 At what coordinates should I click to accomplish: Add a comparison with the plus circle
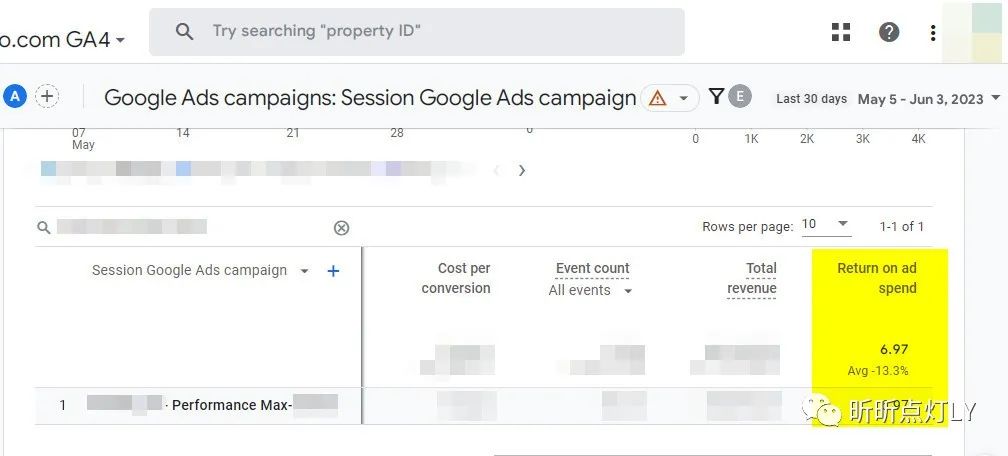[x=47, y=96]
